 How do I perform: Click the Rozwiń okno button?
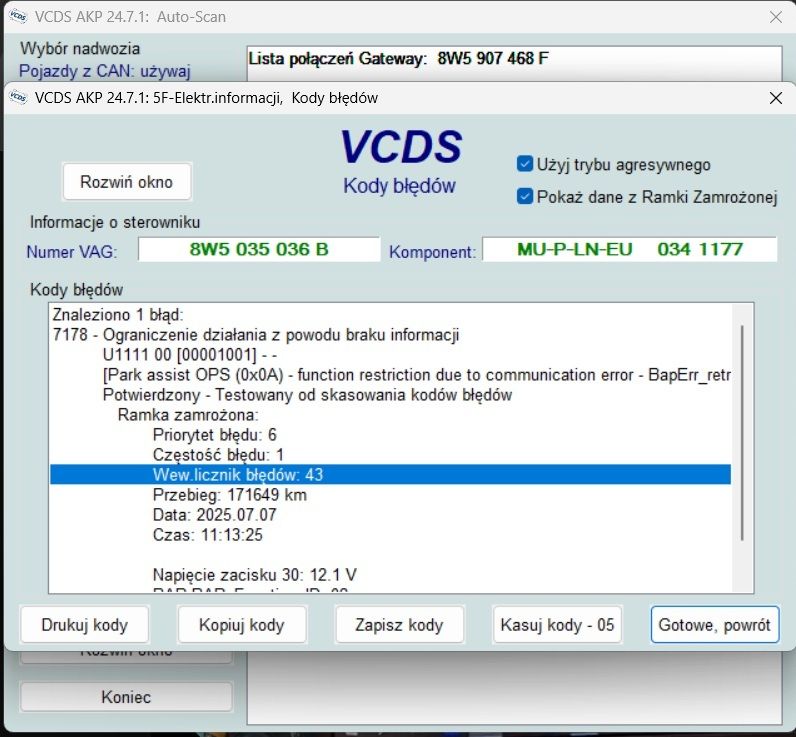coord(127,182)
